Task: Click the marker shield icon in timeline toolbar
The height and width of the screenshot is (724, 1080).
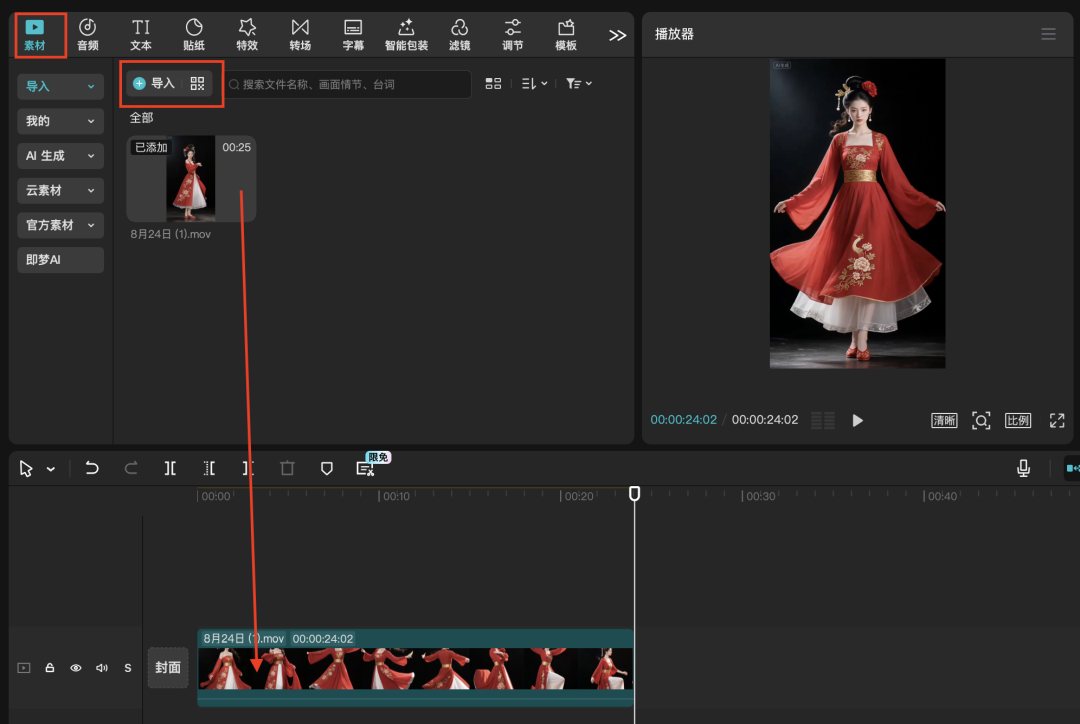Action: (326, 468)
